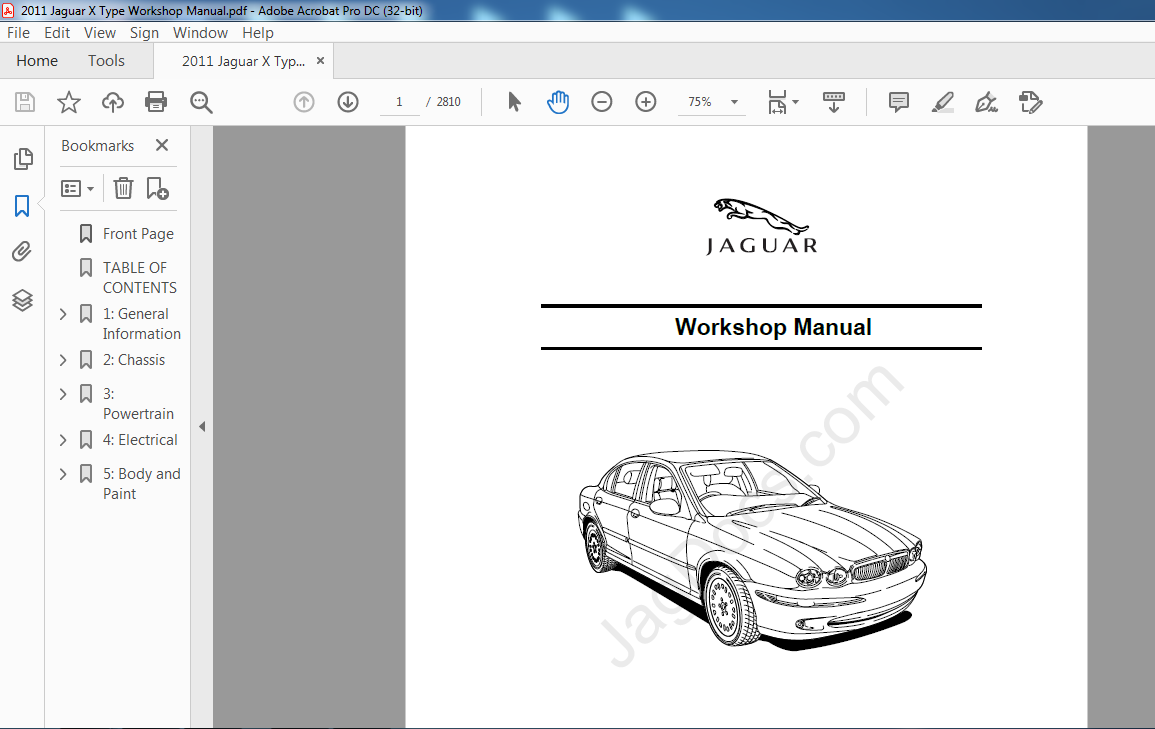This screenshot has height=729, width=1155.
Task: Toggle Bookmarks panel icon in sidebar
Action: pyautogui.click(x=22, y=205)
